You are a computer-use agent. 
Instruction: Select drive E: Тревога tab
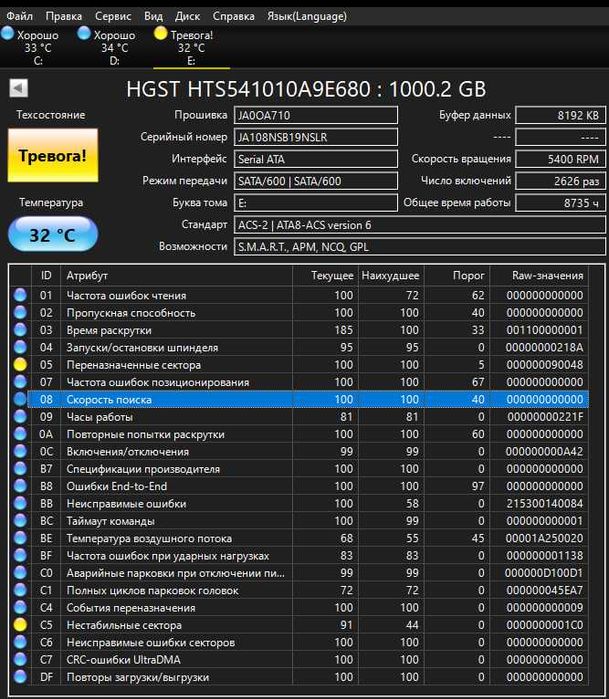(x=191, y=47)
